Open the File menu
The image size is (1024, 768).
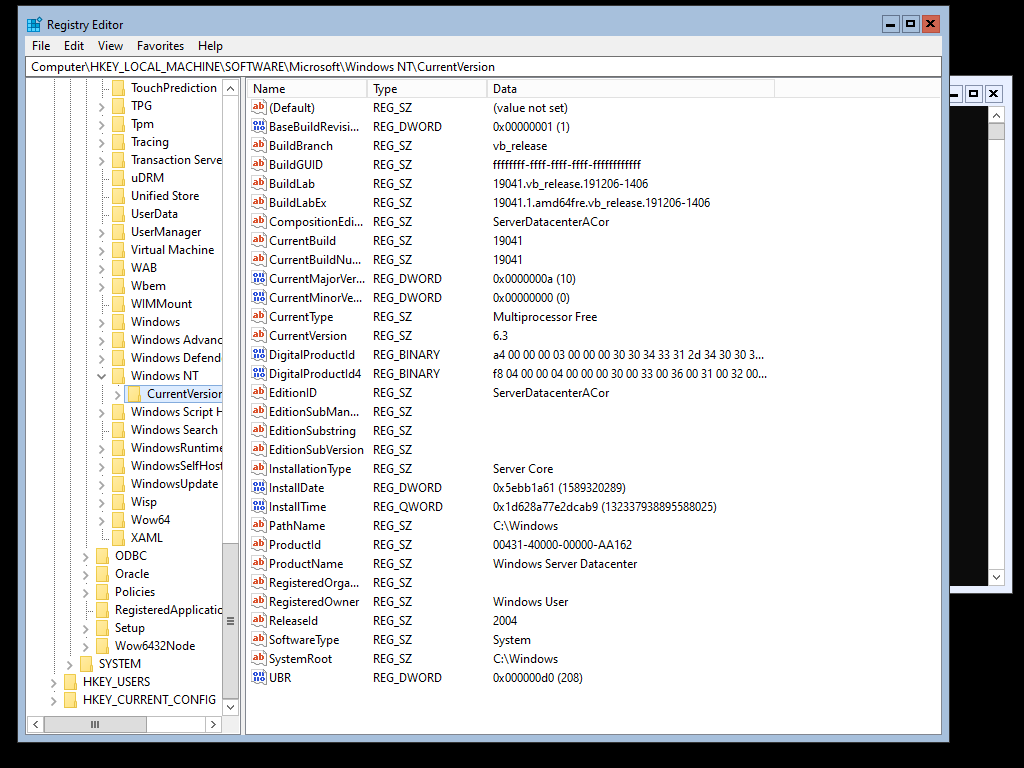point(41,46)
